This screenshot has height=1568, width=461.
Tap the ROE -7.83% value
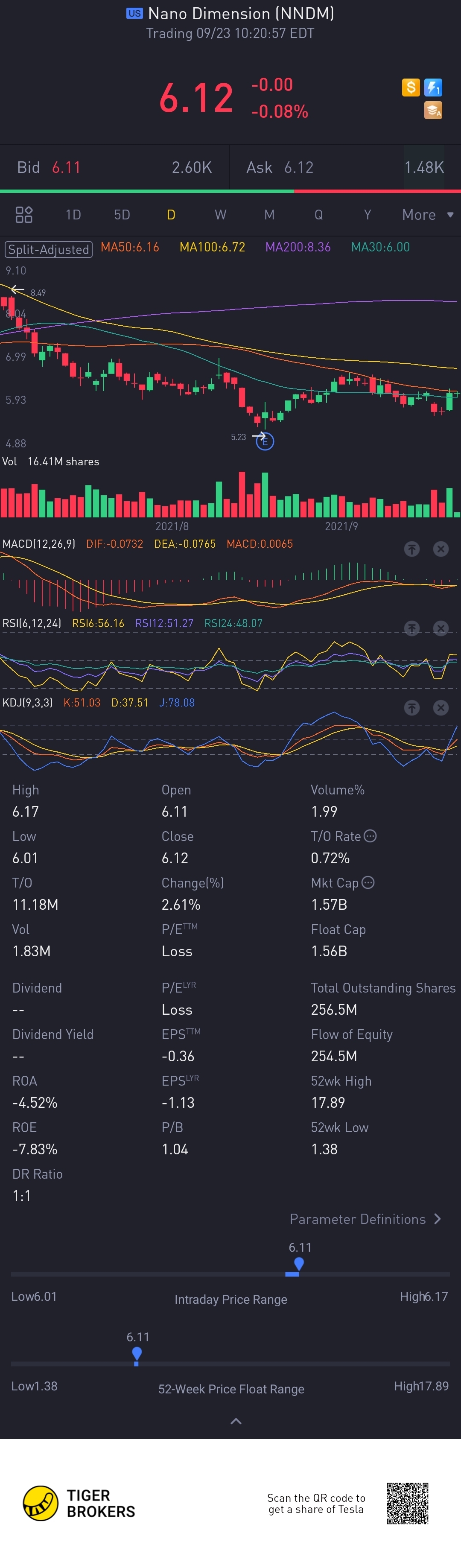pyautogui.click(x=35, y=1149)
